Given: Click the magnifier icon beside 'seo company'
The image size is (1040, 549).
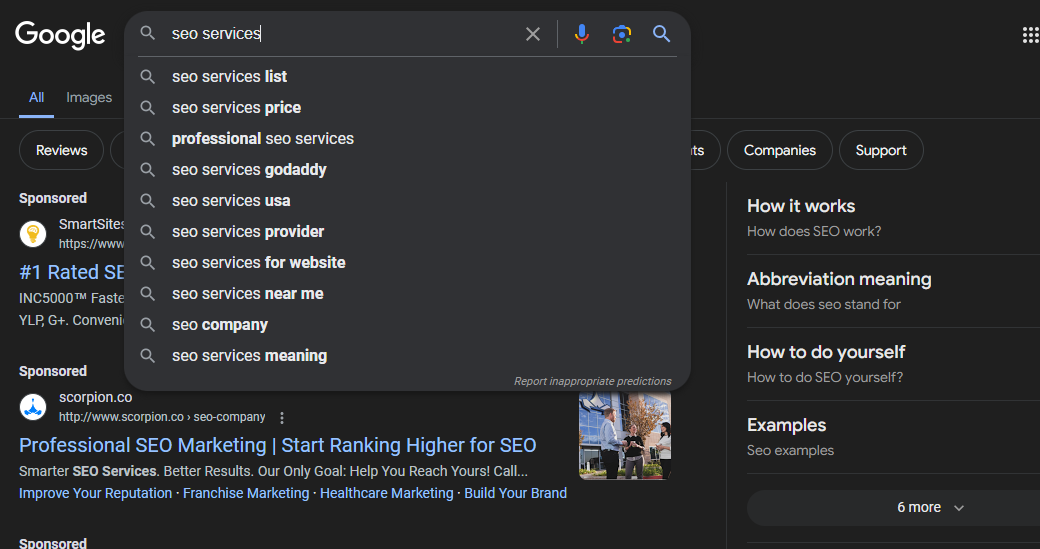Looking at the screenshot, I should coord(148,325).
